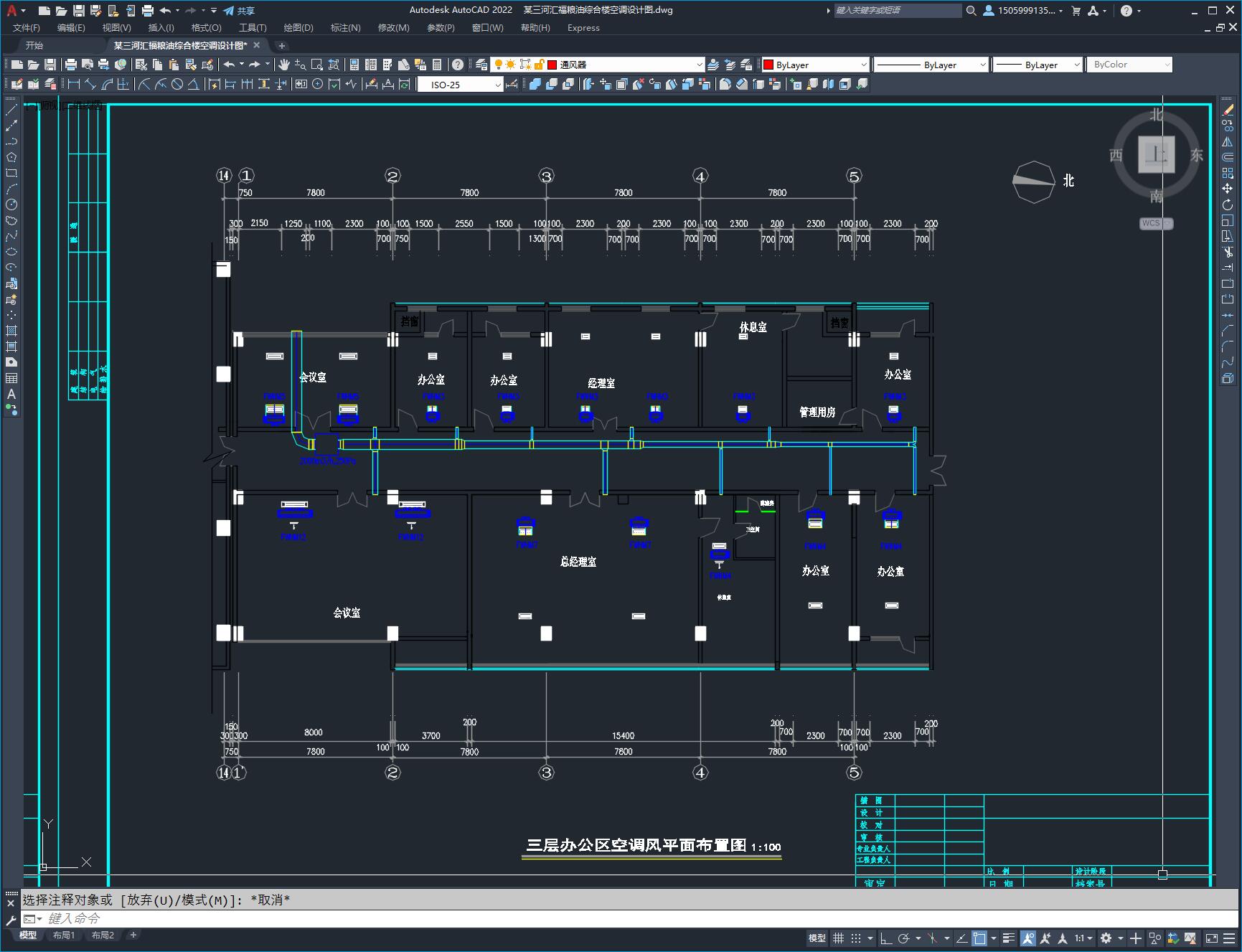The image size is (1242, 952).
Task: Open the 文件(F) menu
Action: coord(27,28)
